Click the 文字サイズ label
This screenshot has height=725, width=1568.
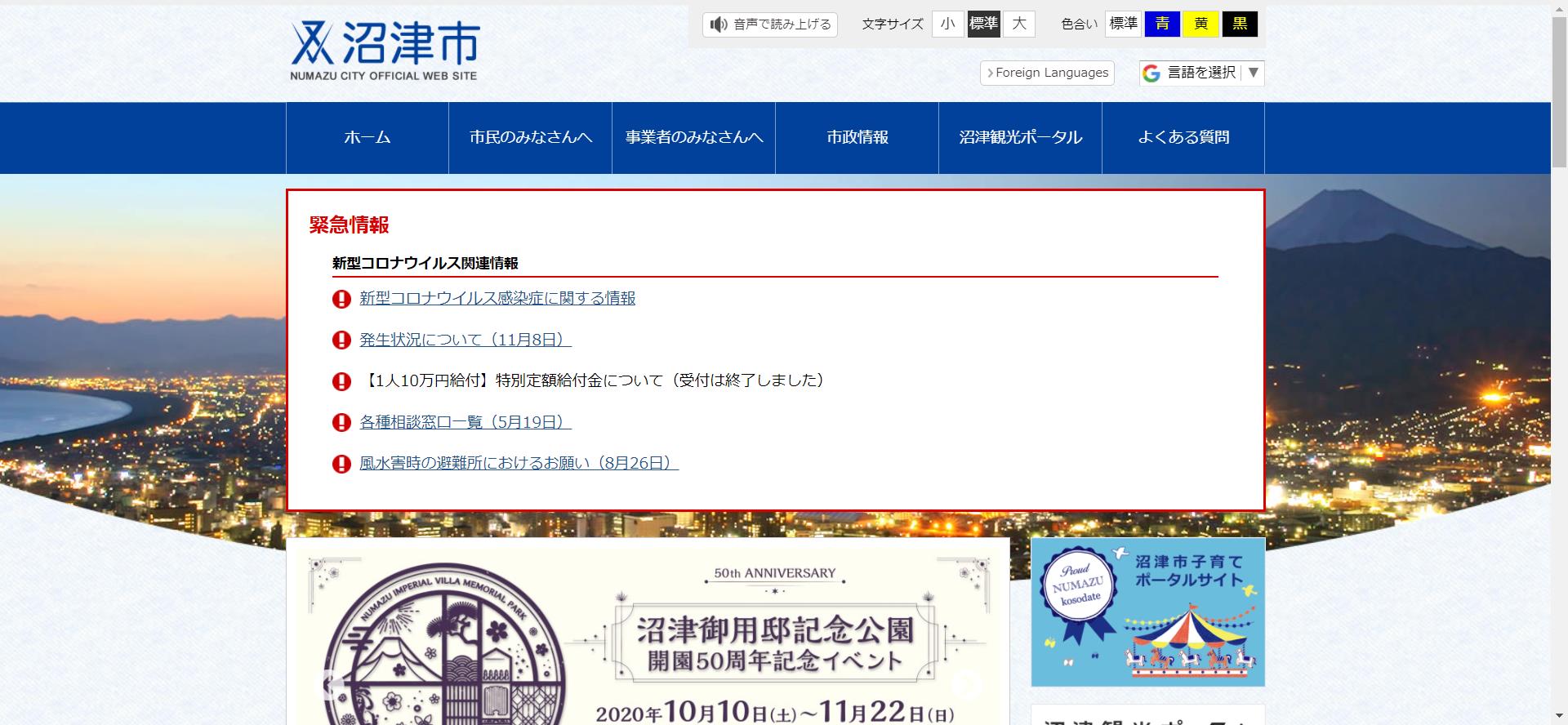[893, 24]
